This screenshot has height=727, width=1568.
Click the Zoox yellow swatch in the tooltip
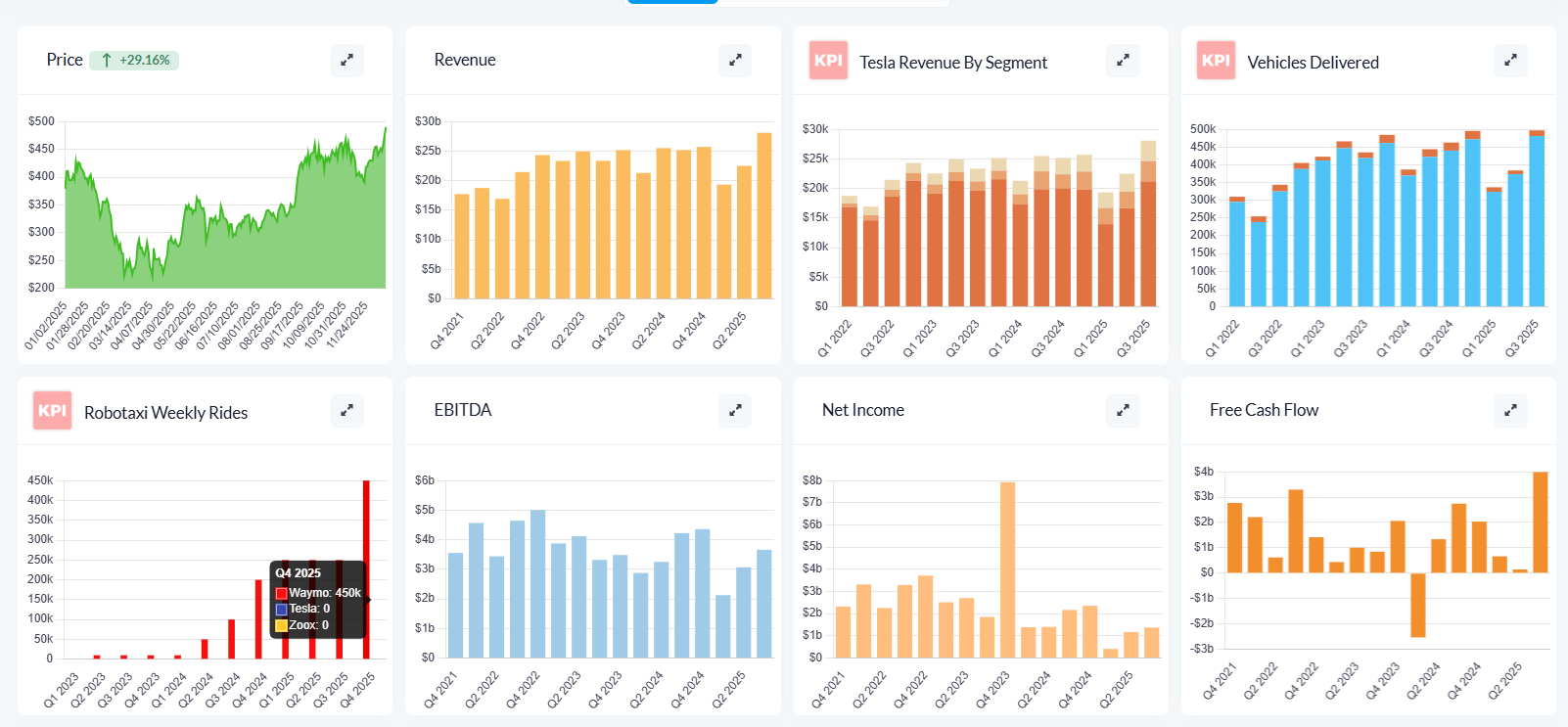click(x=281, y=625)
